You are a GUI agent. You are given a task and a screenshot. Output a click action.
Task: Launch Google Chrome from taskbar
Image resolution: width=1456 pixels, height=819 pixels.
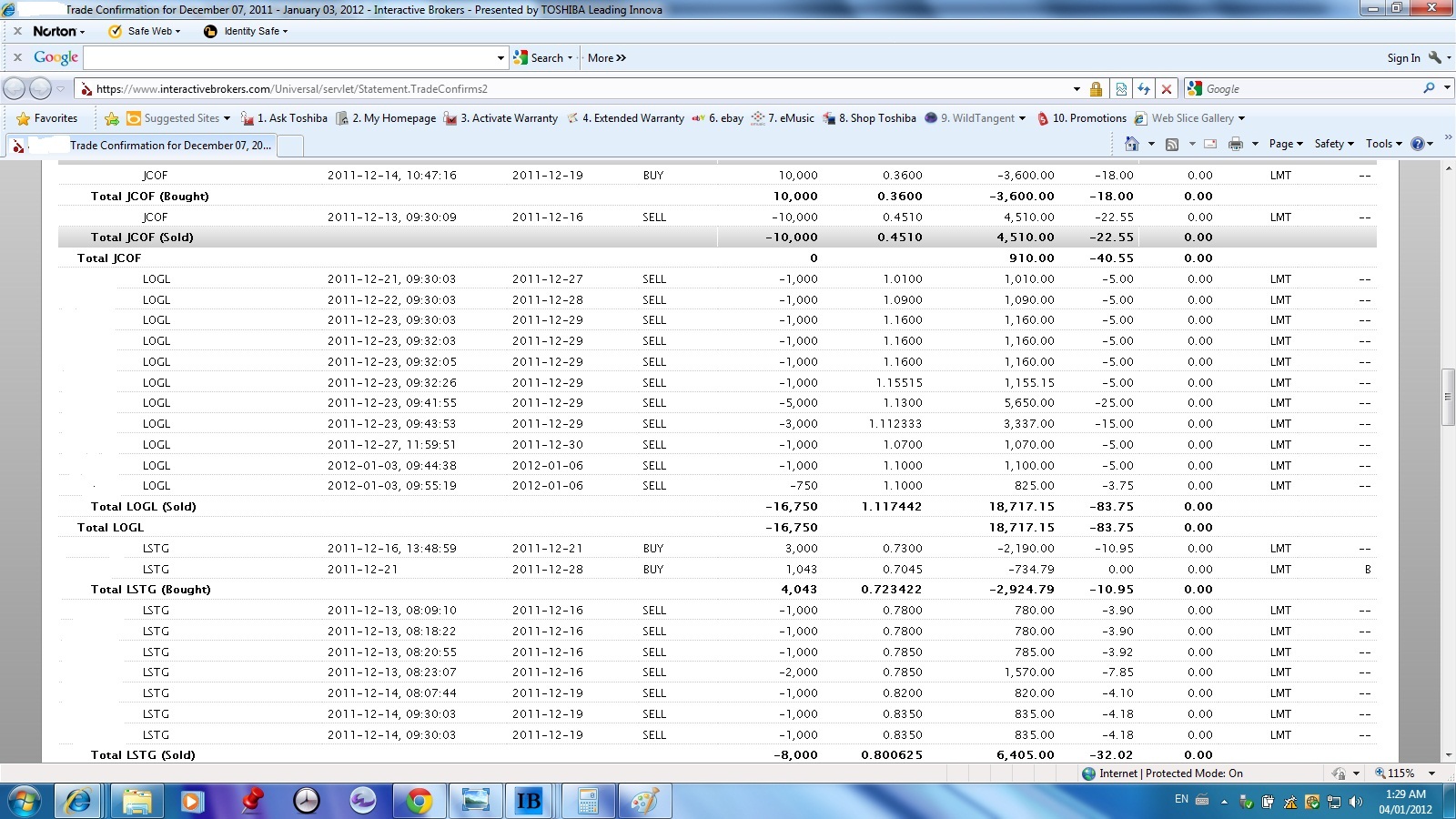pyautogui.click(x=419, y=801)
